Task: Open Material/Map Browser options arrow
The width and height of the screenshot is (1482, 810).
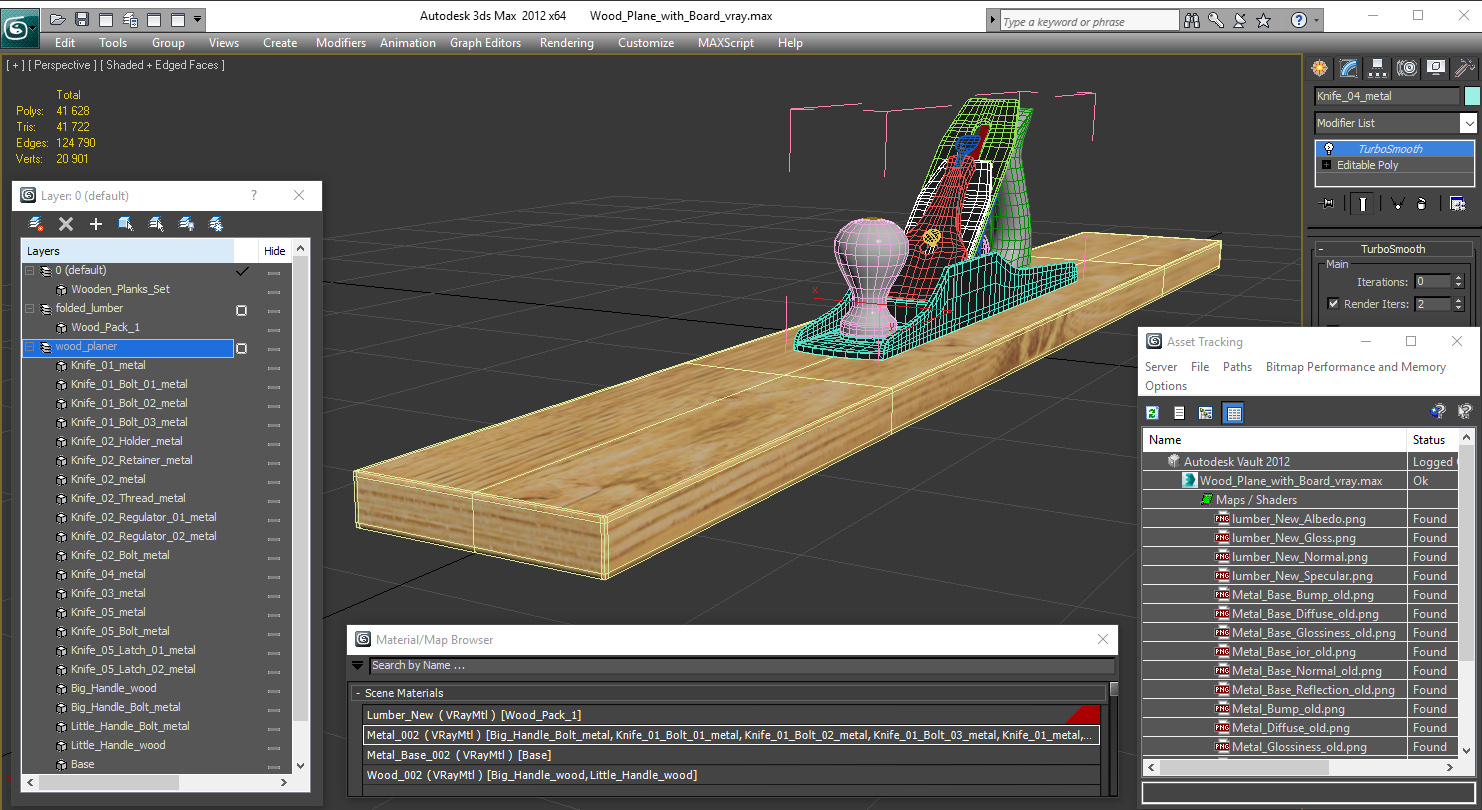Action: click(x=358, y=665)
